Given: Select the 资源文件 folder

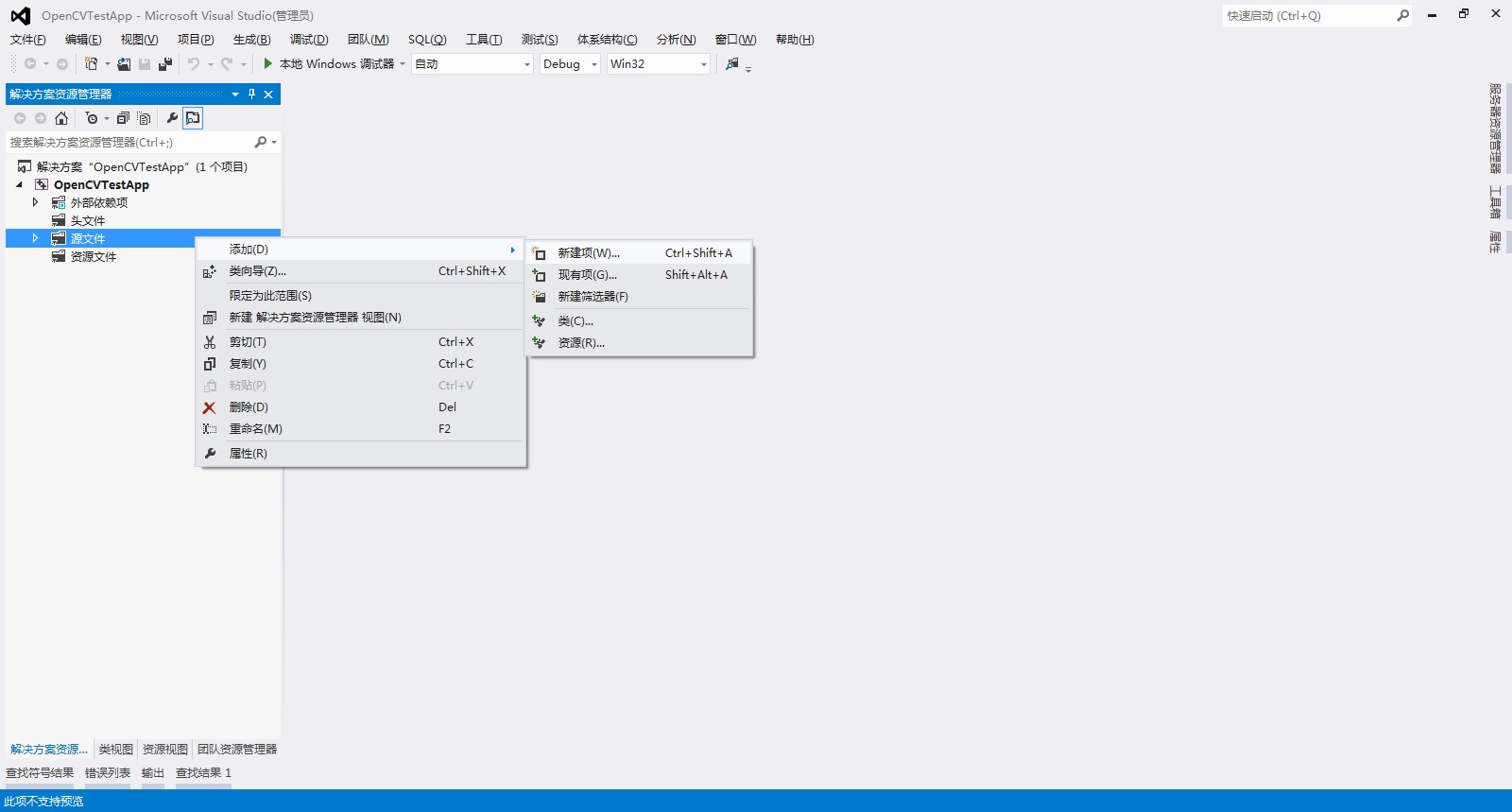Looking at the screenshot, I should click(x=94, y=257).
